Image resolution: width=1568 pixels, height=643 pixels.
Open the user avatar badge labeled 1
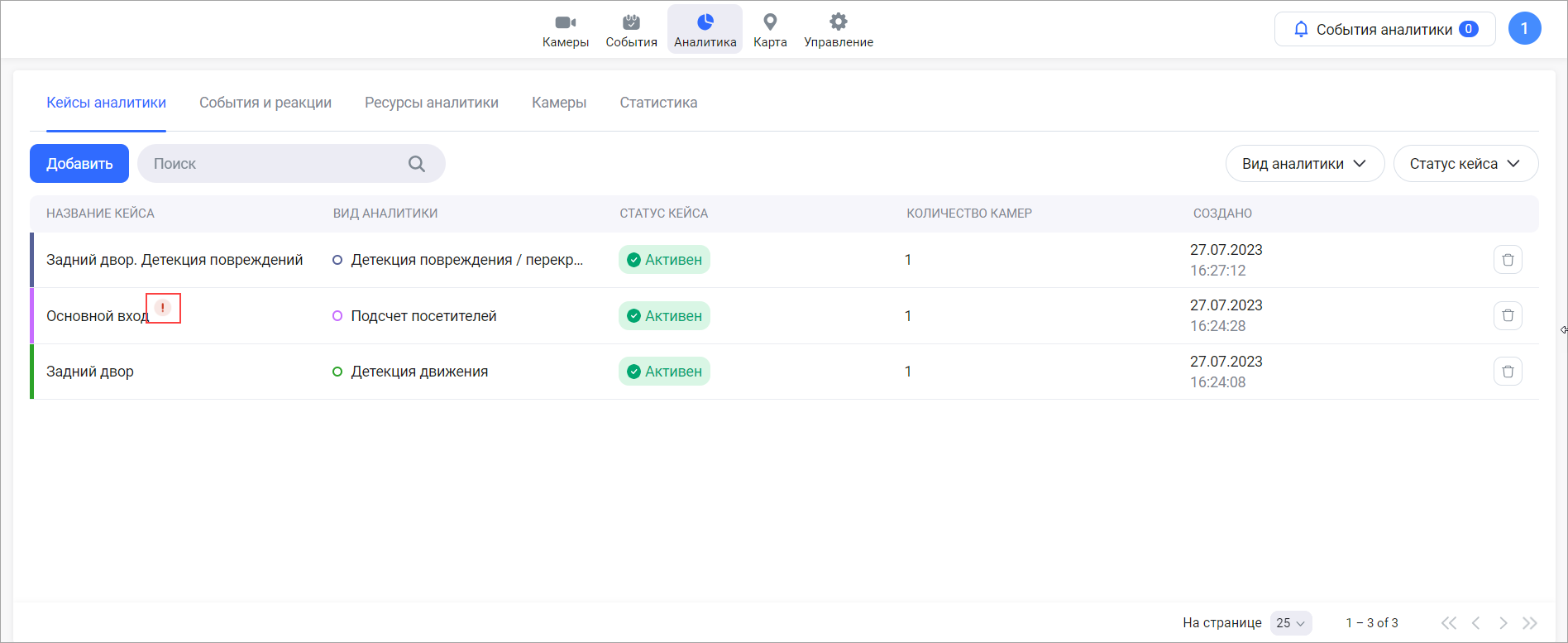click(x=1524, y=29)
